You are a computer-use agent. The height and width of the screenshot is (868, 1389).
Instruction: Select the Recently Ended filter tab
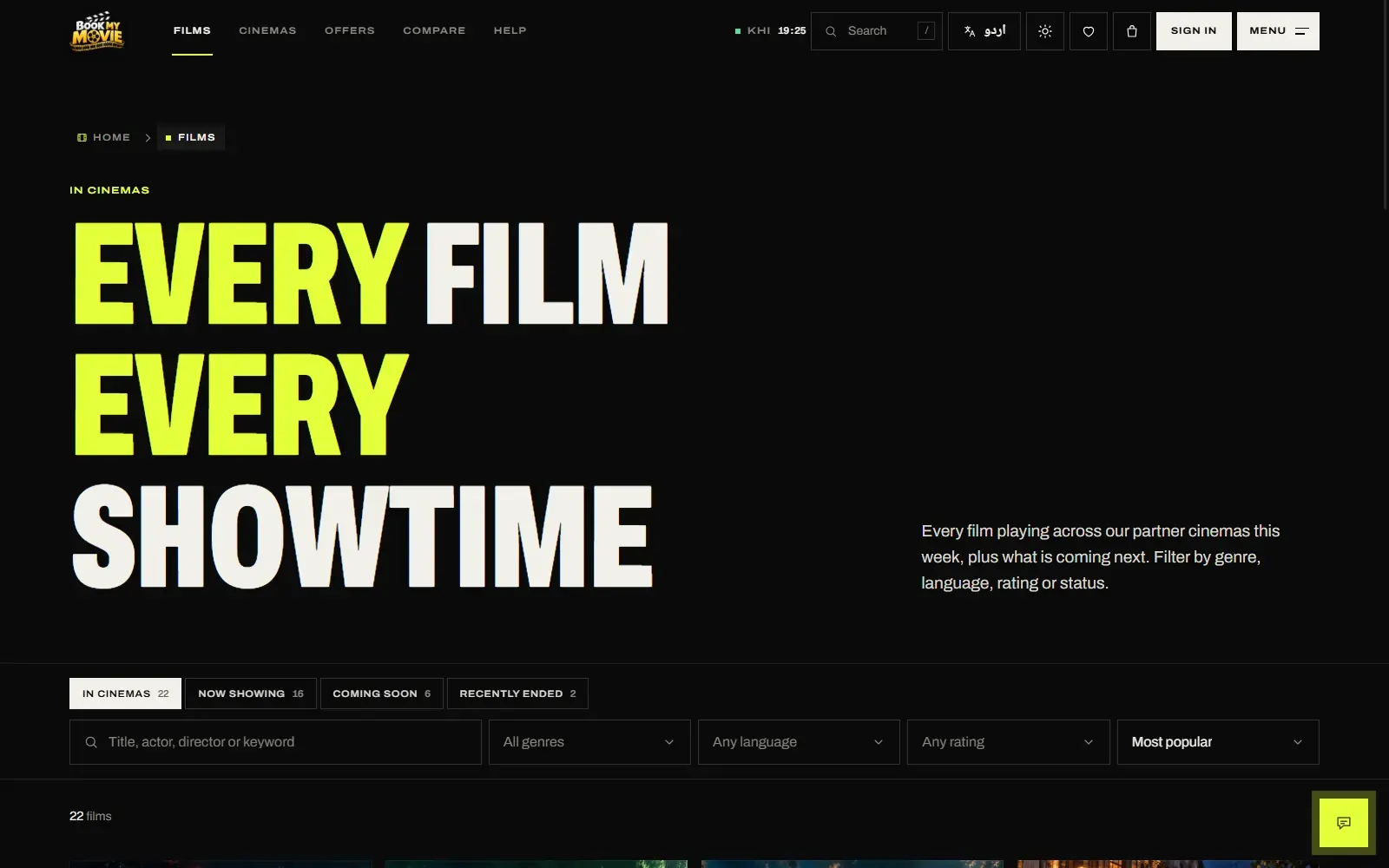click(x=517, y=694)
